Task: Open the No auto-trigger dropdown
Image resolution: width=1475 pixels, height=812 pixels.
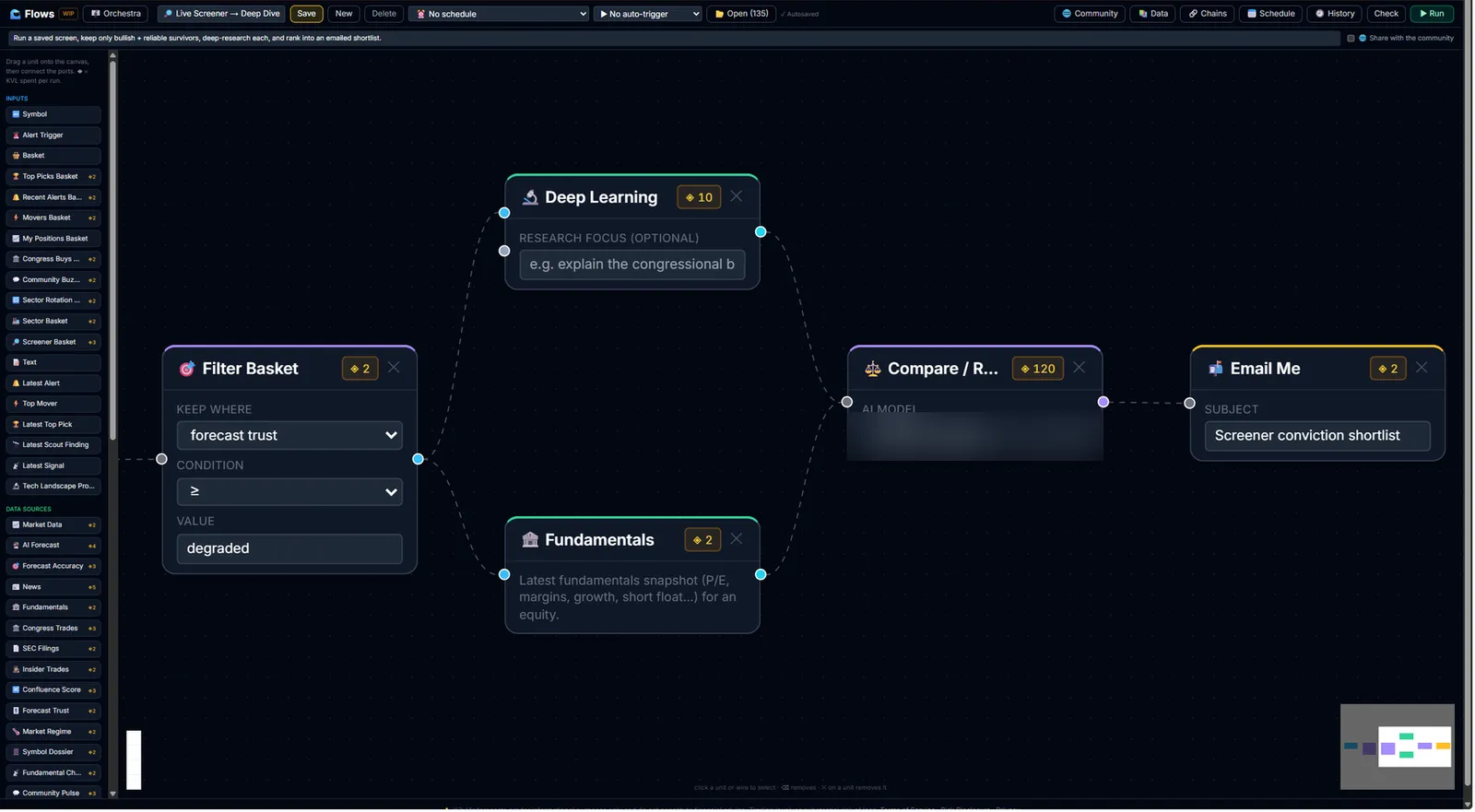Action: coord(648,14)
